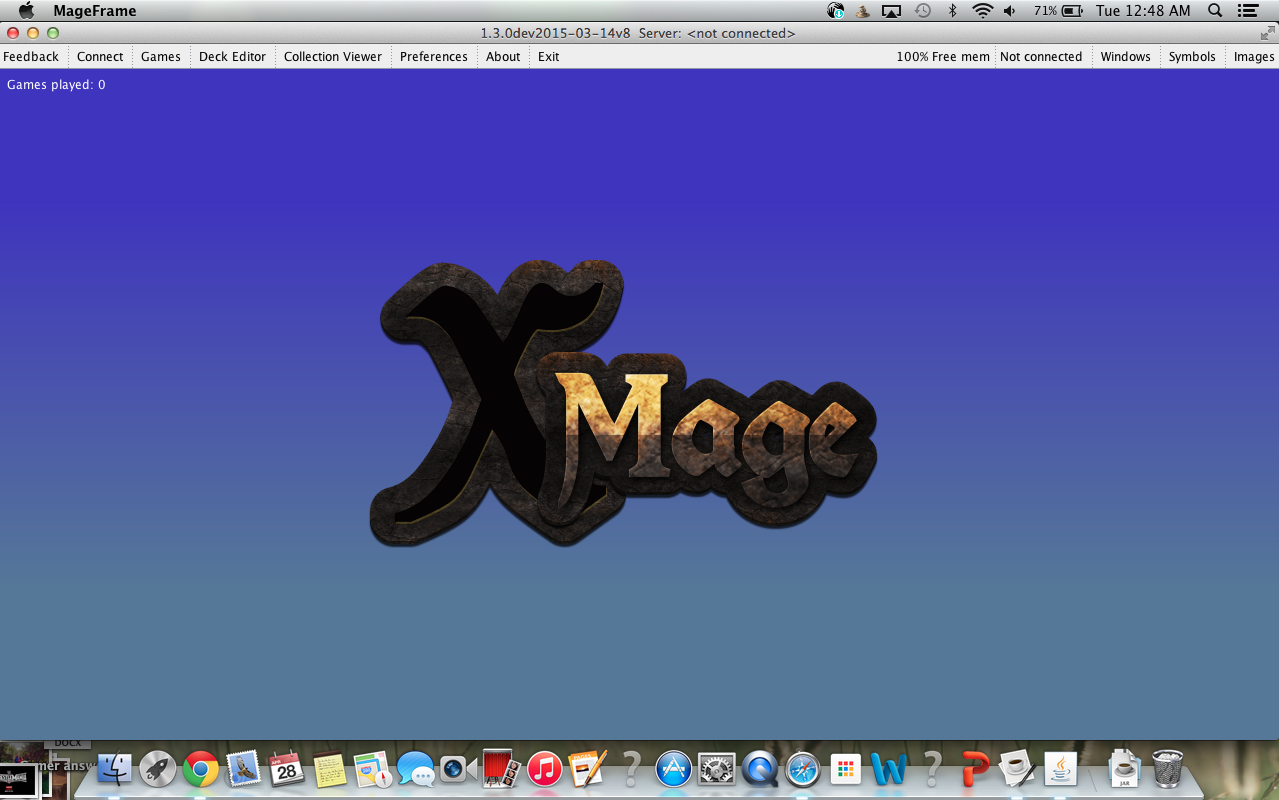
Task: Show the About dialog
Action: tap(503, 57)
